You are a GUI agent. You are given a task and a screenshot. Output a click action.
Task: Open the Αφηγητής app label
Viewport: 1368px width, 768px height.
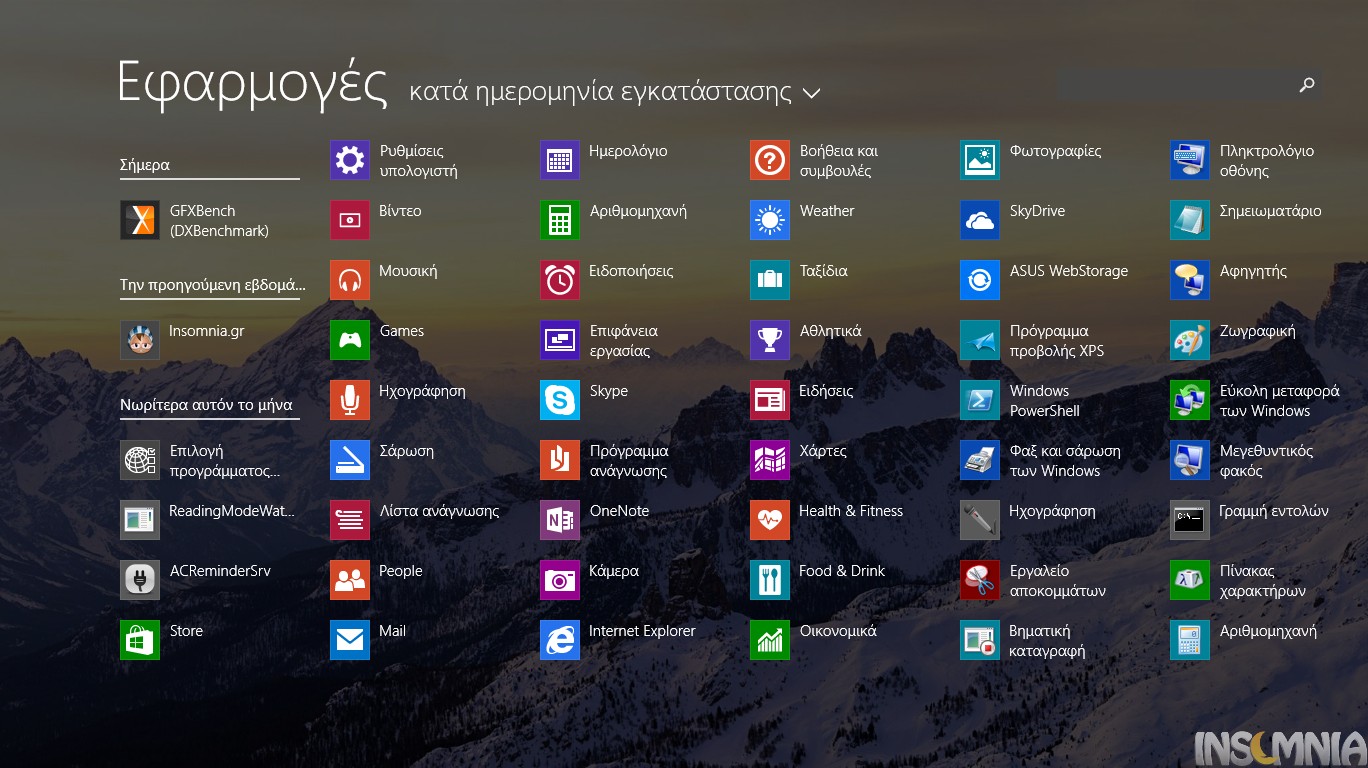pos(1253,271)
